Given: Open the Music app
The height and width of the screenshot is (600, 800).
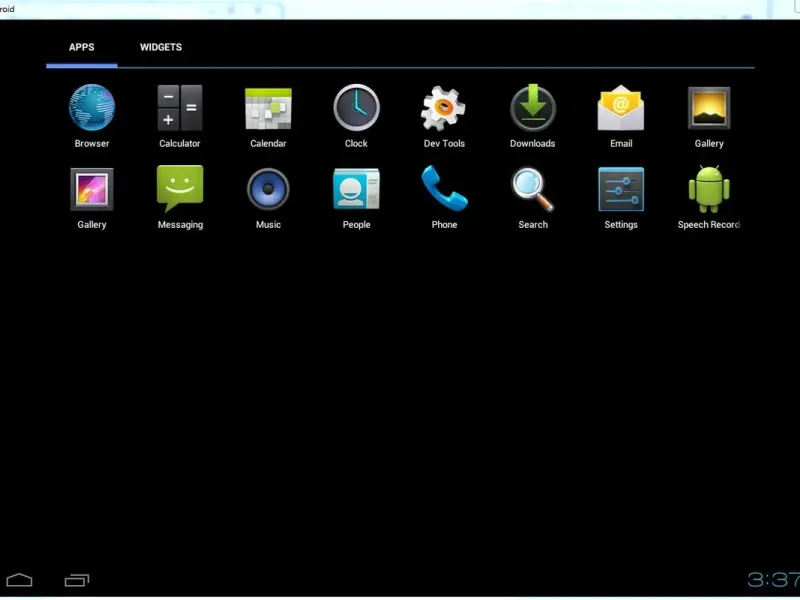Looking at the screenshot, I should point(268,189).
